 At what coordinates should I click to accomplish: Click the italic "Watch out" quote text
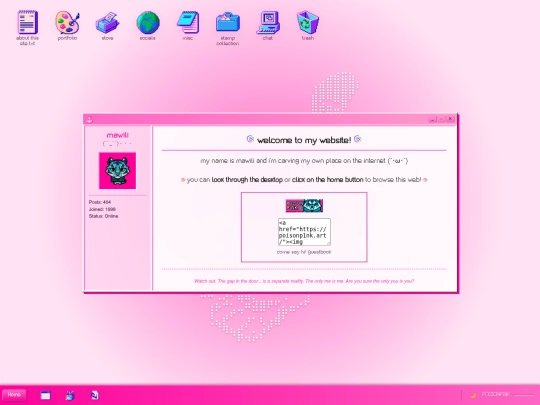pyautogui.click(x=304, y=281)
